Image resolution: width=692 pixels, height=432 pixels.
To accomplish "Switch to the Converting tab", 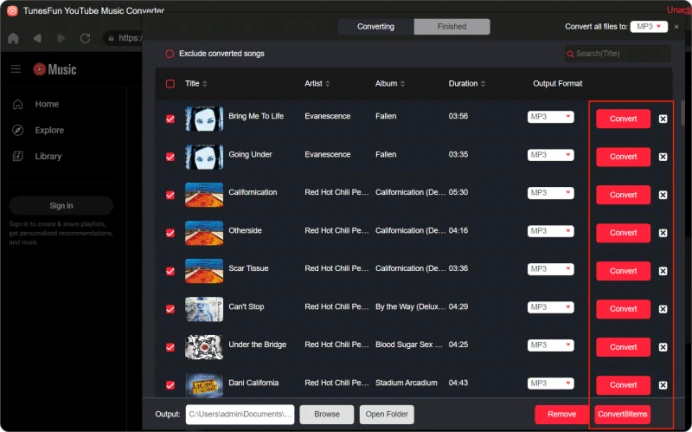I will point(376,26).
